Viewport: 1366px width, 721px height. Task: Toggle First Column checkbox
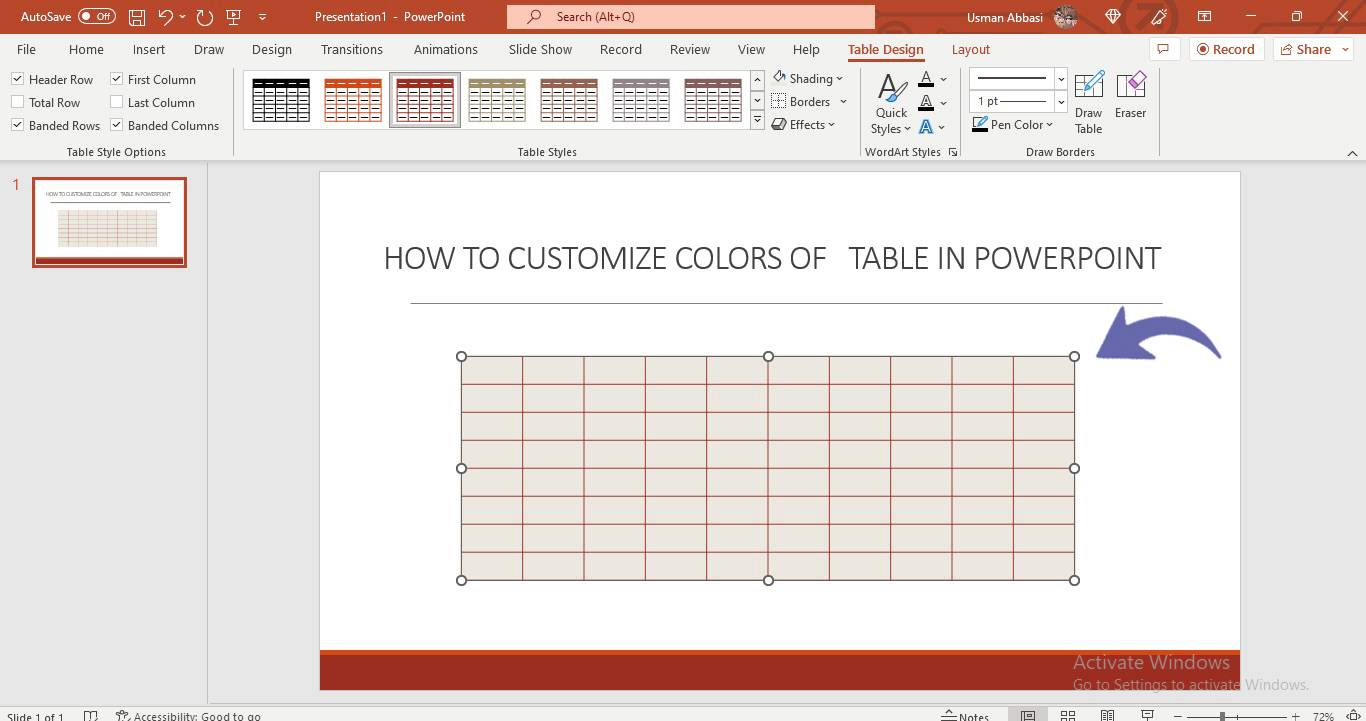coord(116,79)
